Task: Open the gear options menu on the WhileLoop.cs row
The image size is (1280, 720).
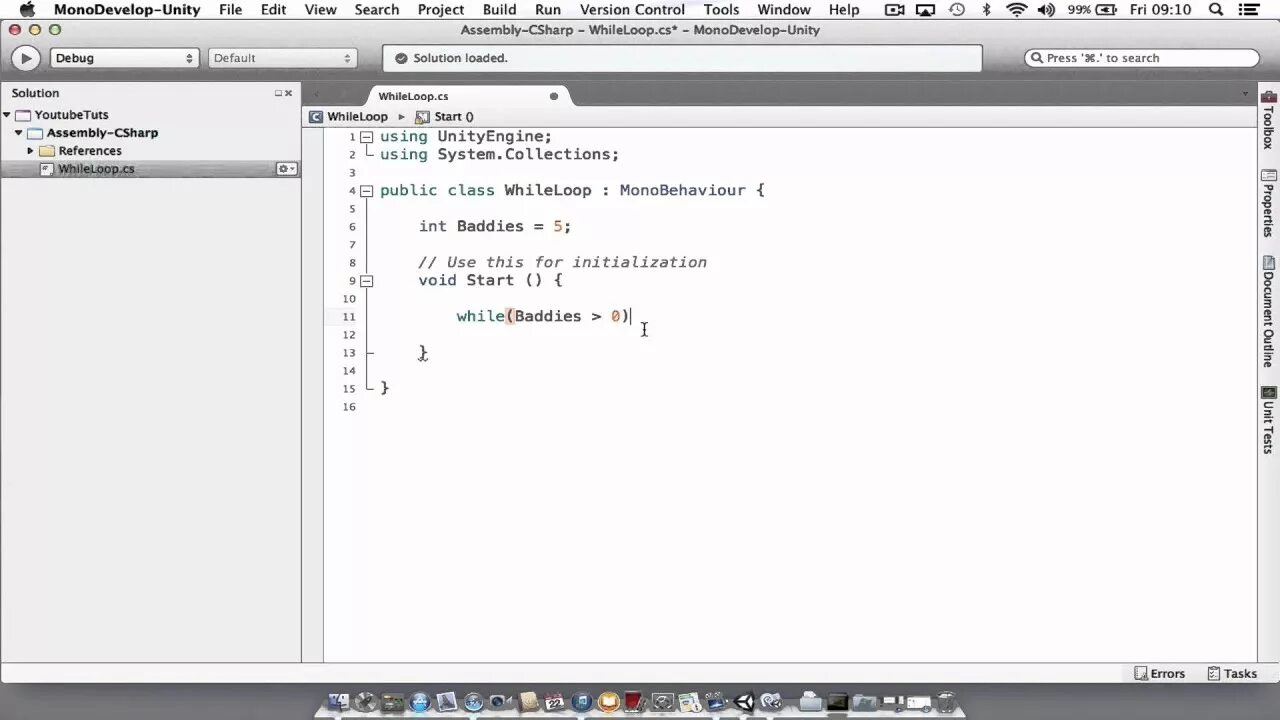Action: [287, 169]
